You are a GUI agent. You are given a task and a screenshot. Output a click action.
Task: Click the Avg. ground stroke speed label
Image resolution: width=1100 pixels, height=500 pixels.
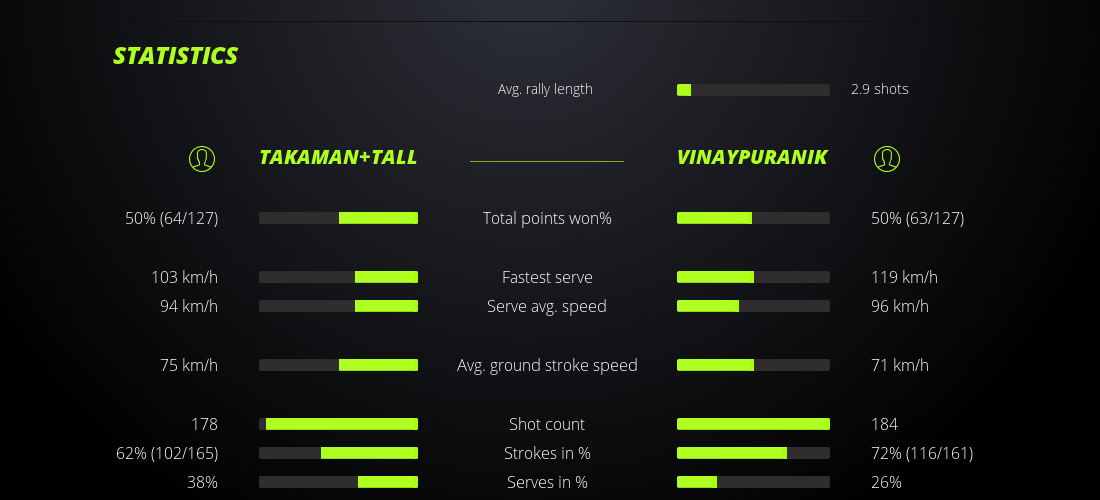[547, 365]
